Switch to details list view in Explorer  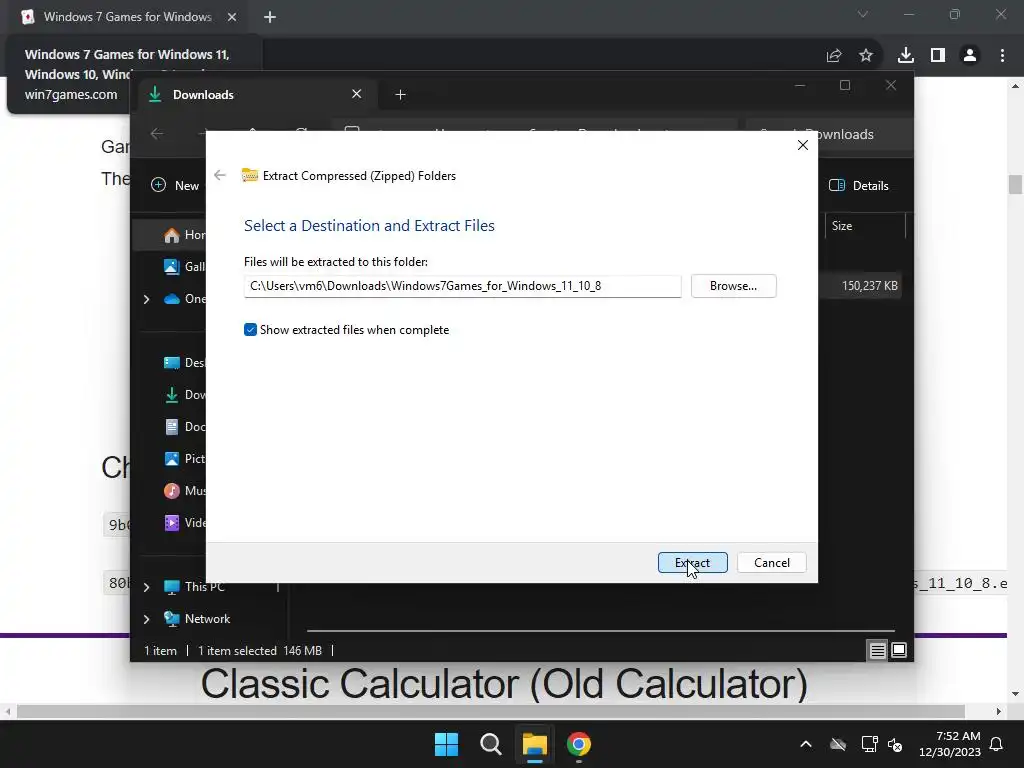click(877, 650)
